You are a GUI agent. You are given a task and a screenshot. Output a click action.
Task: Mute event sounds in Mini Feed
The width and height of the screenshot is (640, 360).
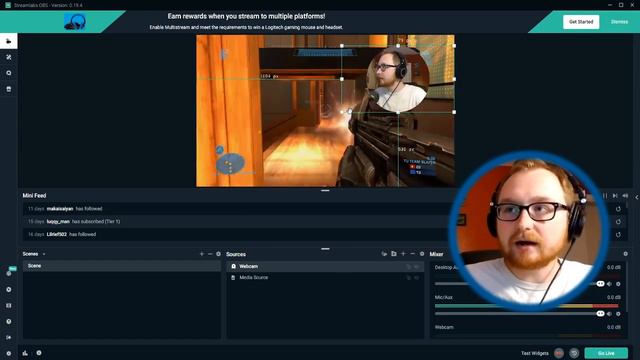click(x=624, y=196)
